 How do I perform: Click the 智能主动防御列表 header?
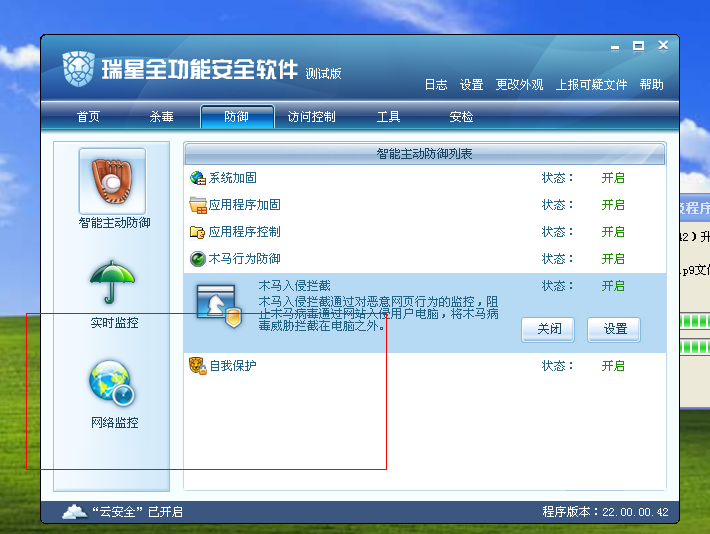[425, 154]
